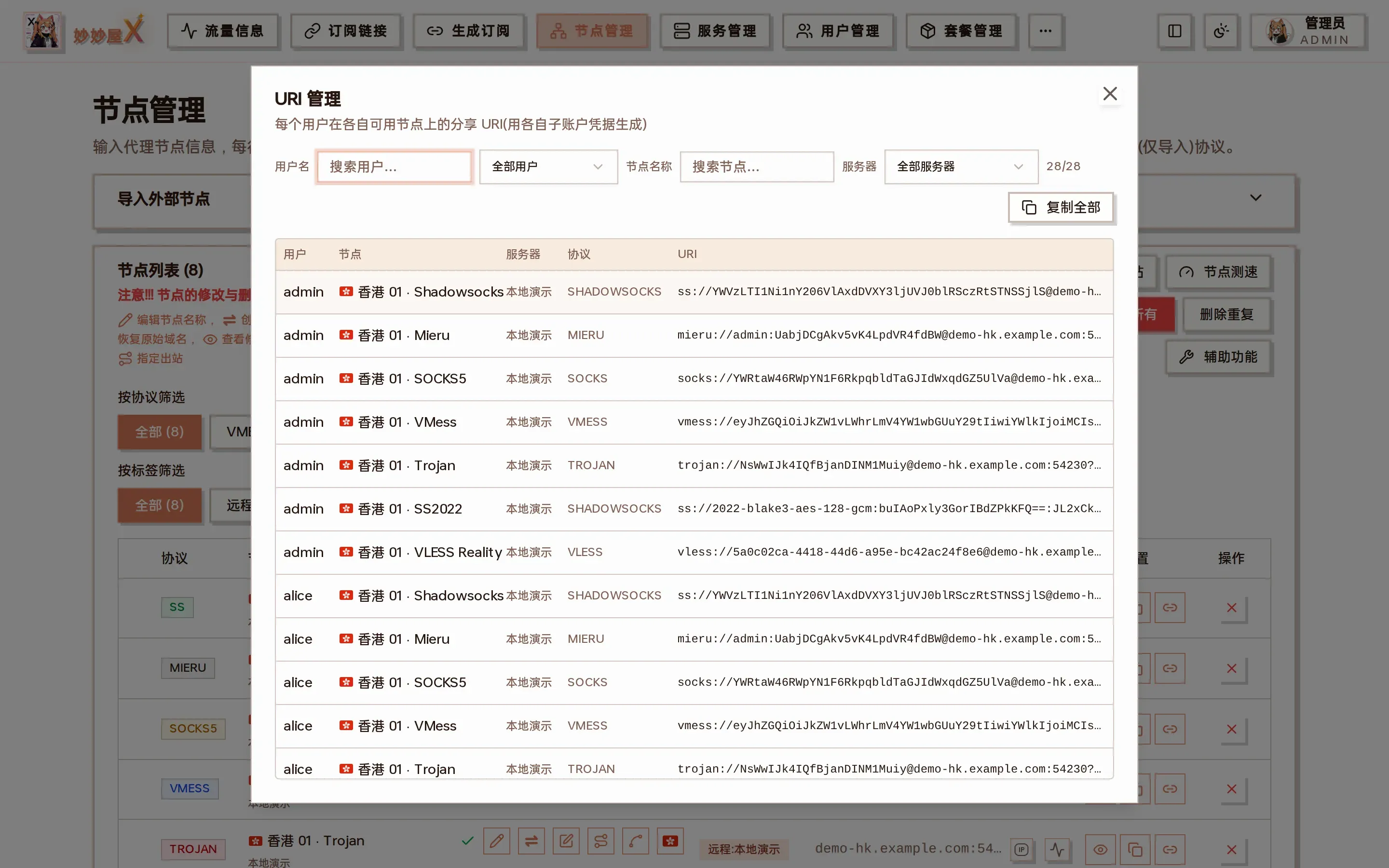The image size is (1389, 868).
Task: Click the swap arrows icon for Trojan node
Action: pyautogui.click(x=531, y=841)
